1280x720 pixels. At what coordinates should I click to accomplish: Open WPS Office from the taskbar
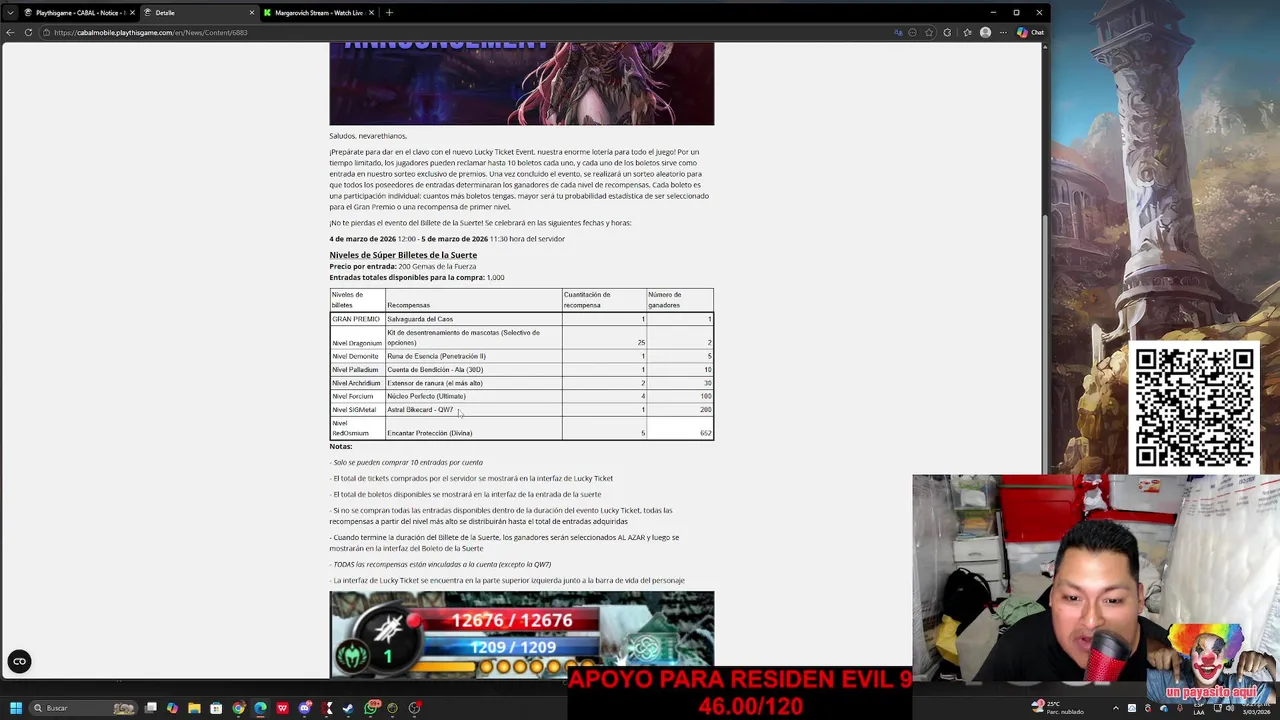point(282,708)
